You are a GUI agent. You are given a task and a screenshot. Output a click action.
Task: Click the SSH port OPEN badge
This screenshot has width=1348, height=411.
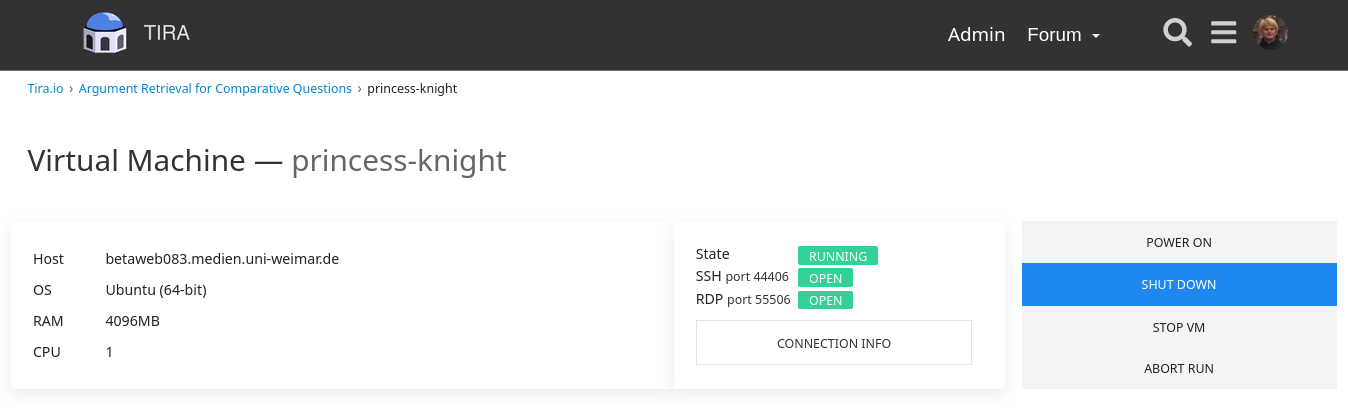click(826, 278)
